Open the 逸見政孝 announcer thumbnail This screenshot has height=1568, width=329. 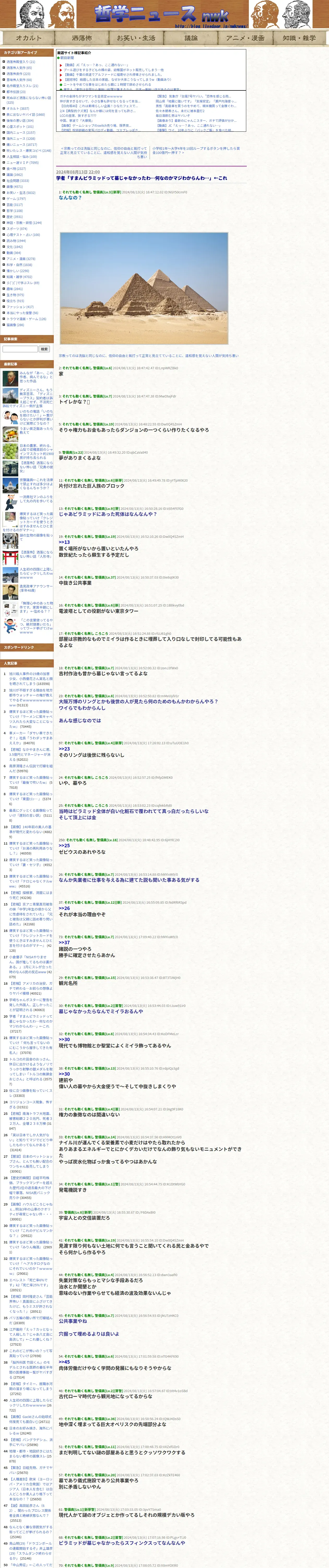tap(10, 592)
